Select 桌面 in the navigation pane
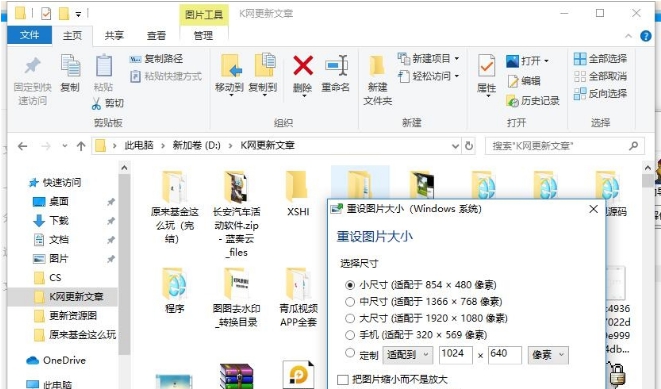 [59, 201]
